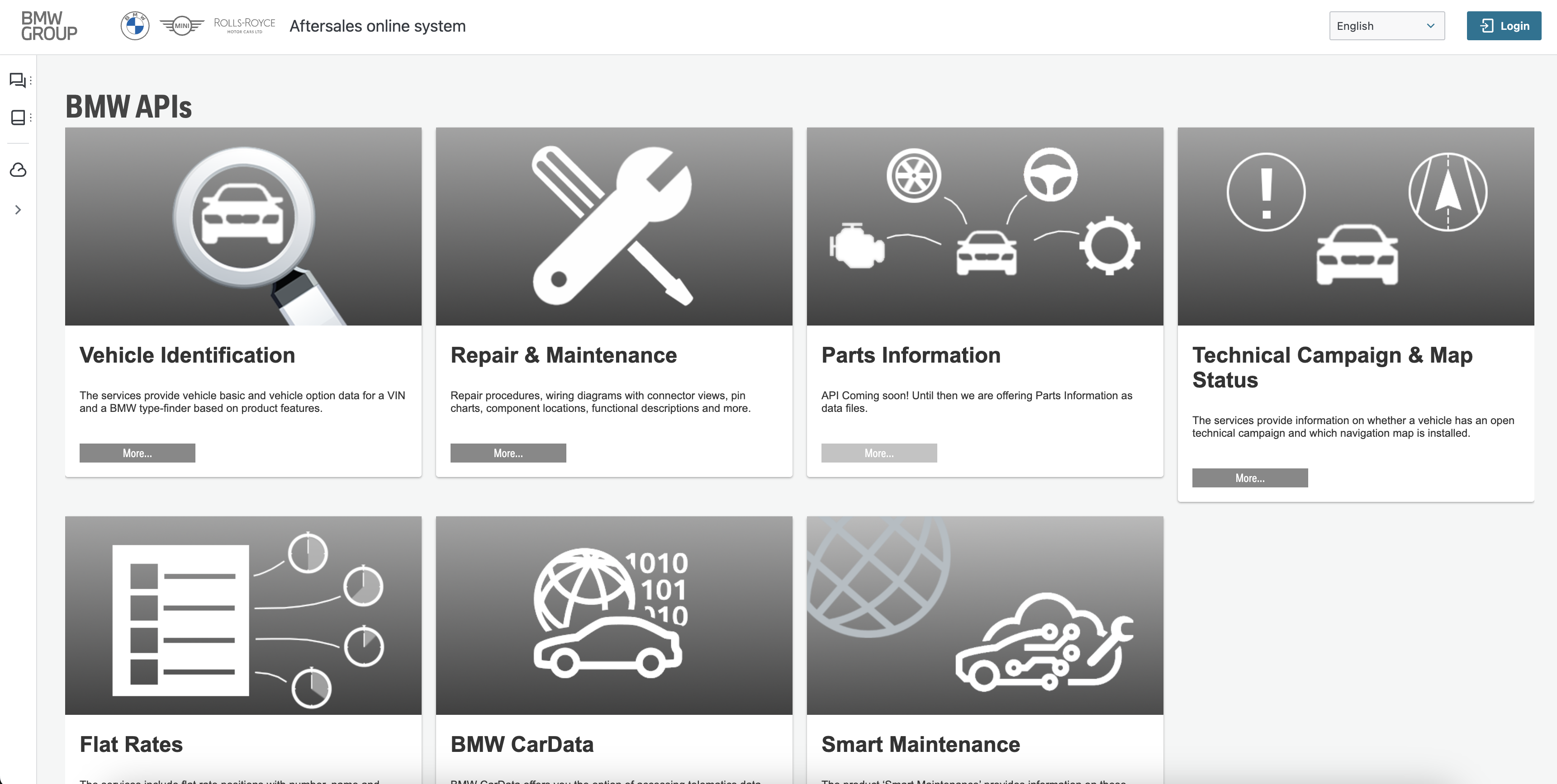
Task: Click the VIN and type-finder description text
Action: (x=242, y=401)
